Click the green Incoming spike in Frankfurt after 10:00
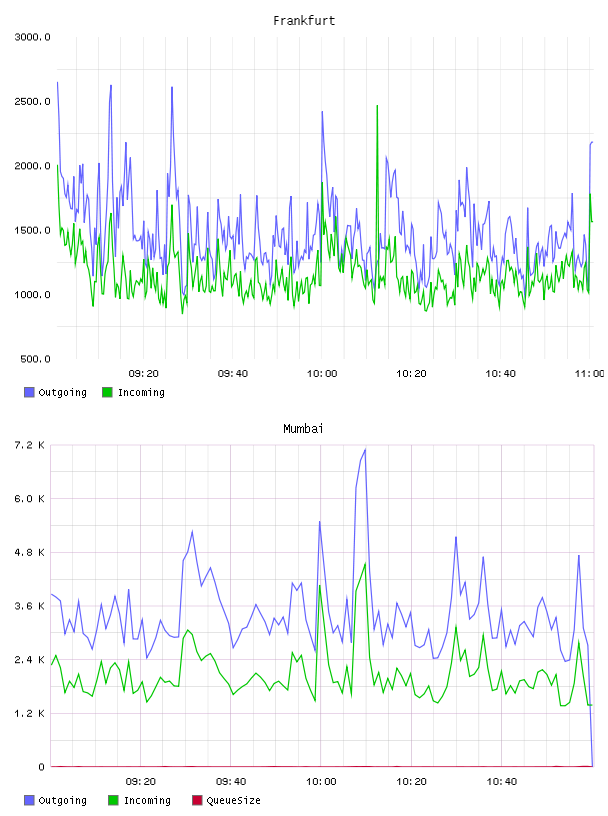This screenshot has height=816, width=608. tap(377, 107)
